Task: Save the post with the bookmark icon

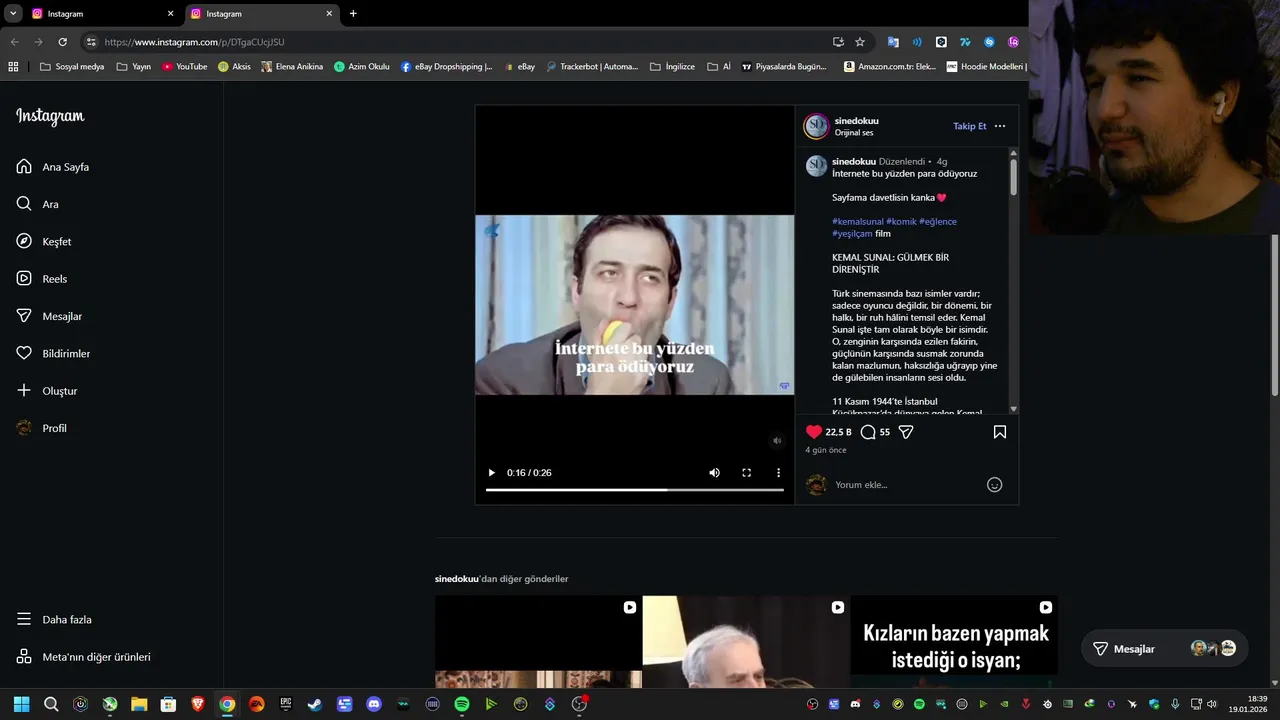Action: (x=999, y=432)
